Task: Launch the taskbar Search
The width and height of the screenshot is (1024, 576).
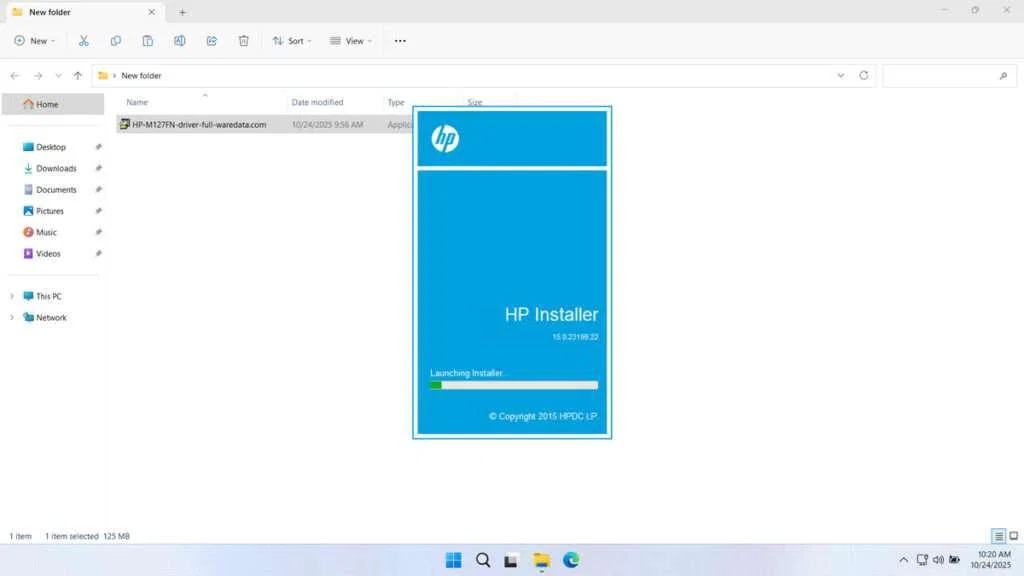Action: pyautogui.click(x=482, y=560)
